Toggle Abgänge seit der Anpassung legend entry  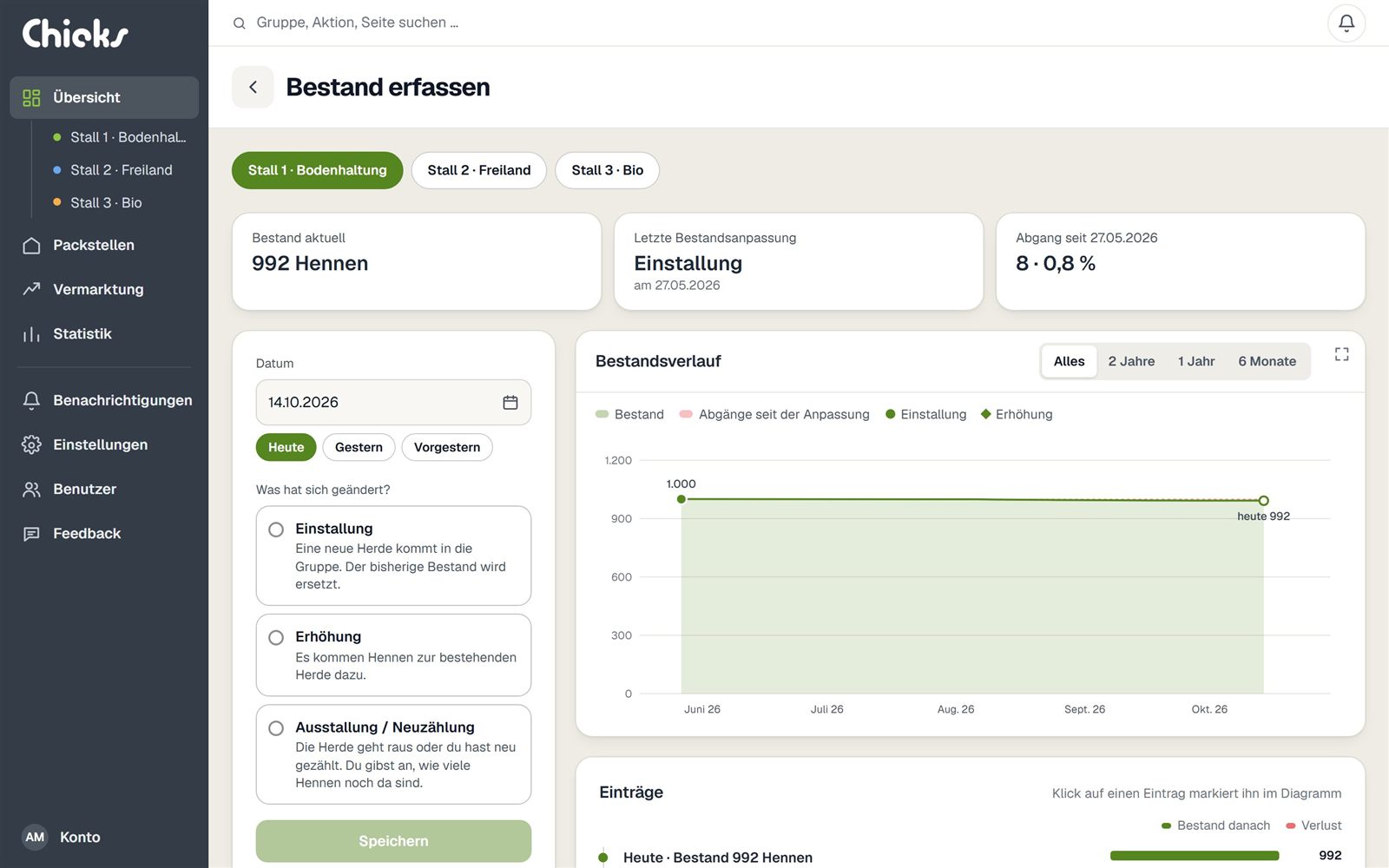click(x=774, y=414)
